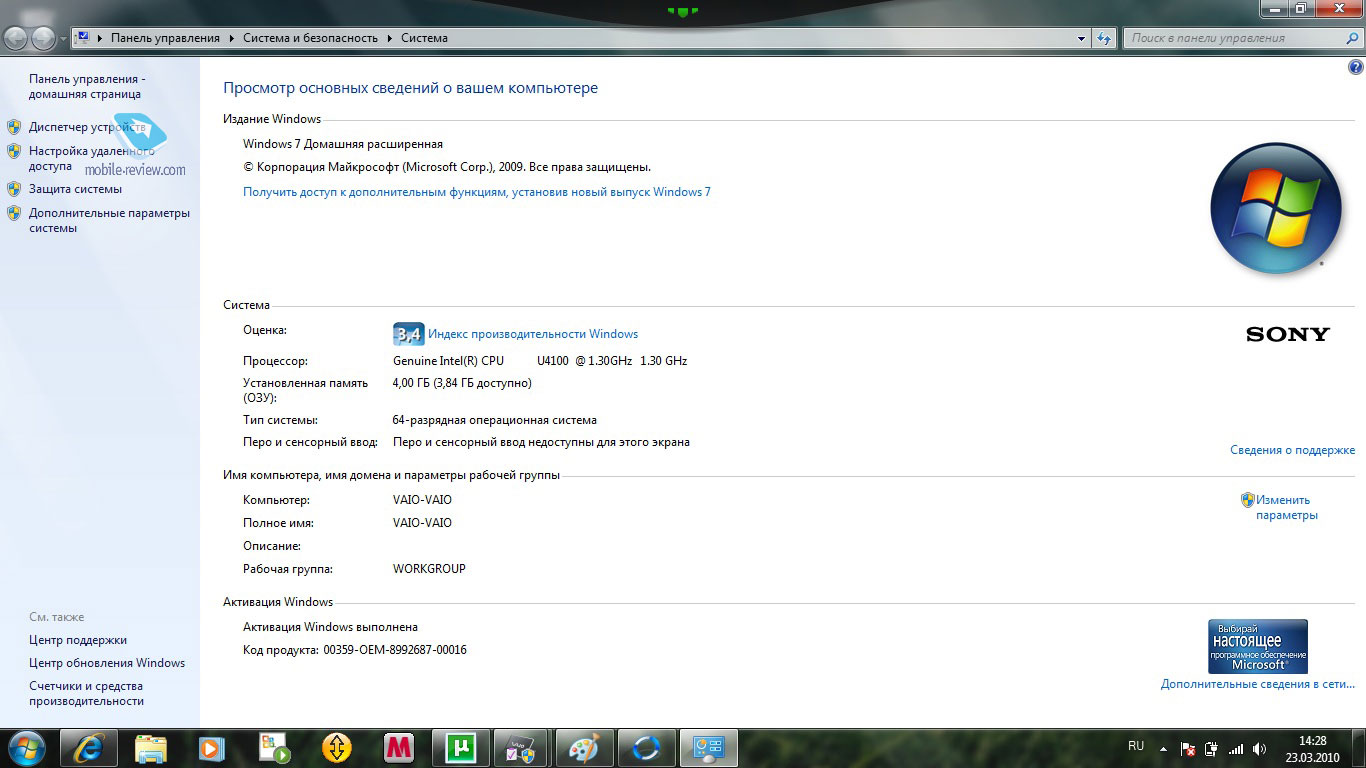Select 'Панель управления' breadcrumb
The image size is (1366, 768).
coord(165,38)
